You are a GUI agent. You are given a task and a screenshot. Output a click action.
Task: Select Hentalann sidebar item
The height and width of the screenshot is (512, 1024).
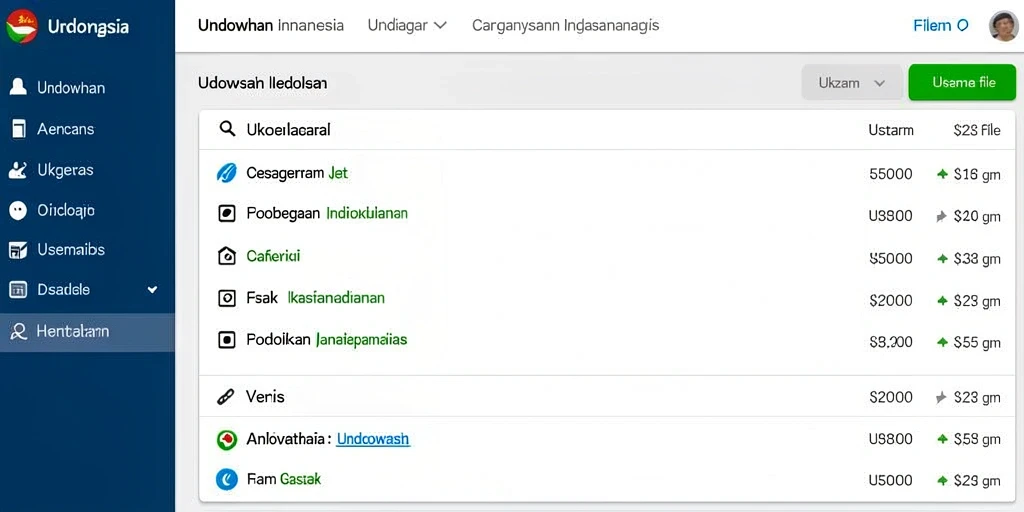click(x=88, y=332)
